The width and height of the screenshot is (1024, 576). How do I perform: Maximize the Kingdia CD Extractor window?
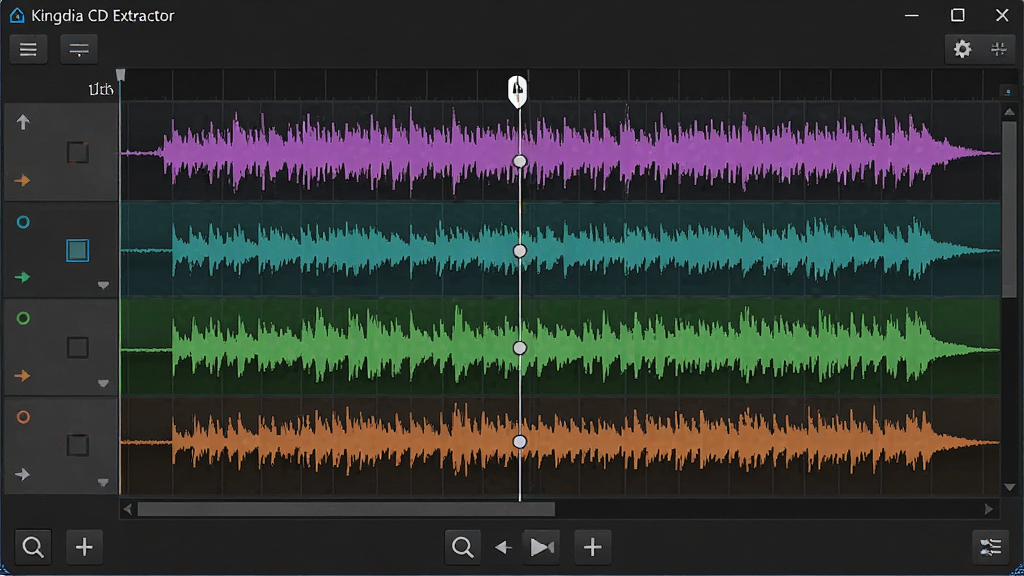point(957,15)
